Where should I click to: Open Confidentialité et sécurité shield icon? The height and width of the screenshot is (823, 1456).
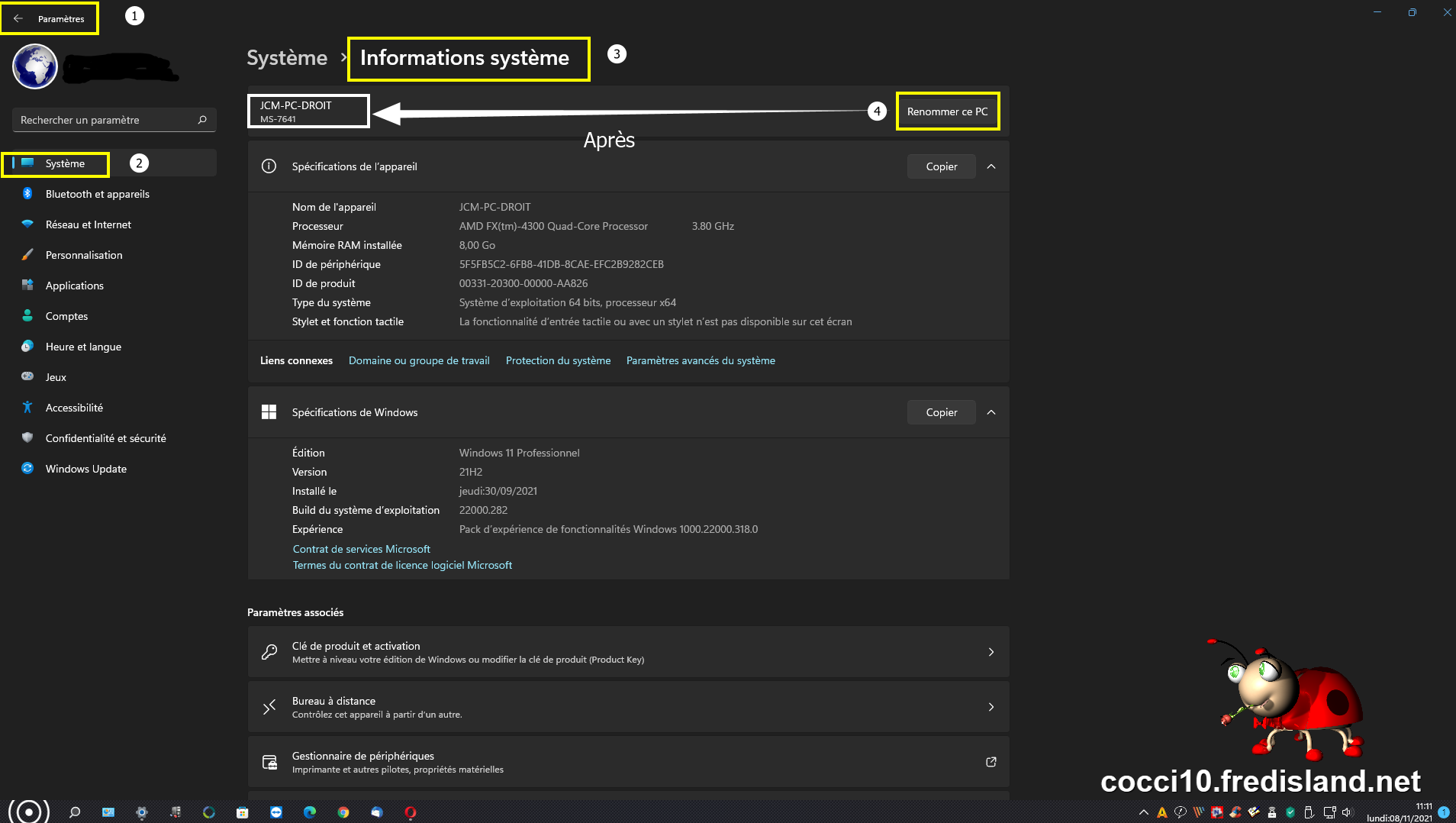tap(27, 438)
